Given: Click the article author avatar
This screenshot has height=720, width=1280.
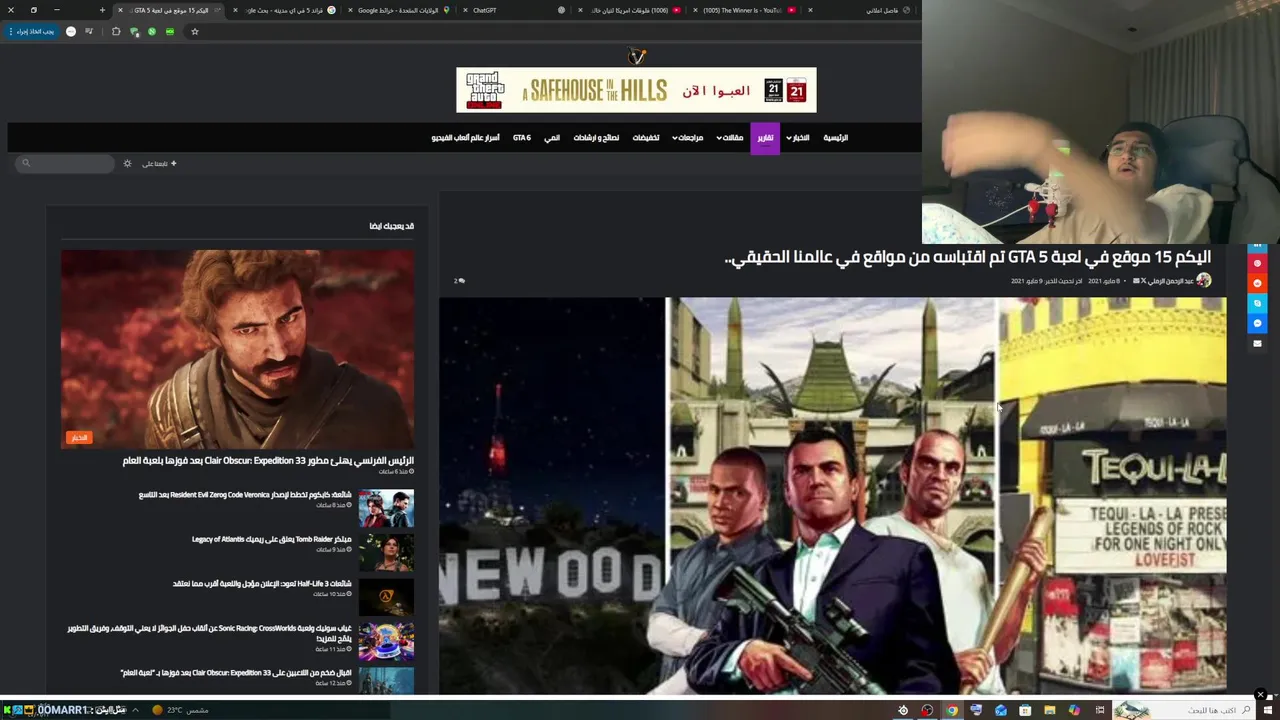Looking at the screenshot, I should tap(1203, 281).
